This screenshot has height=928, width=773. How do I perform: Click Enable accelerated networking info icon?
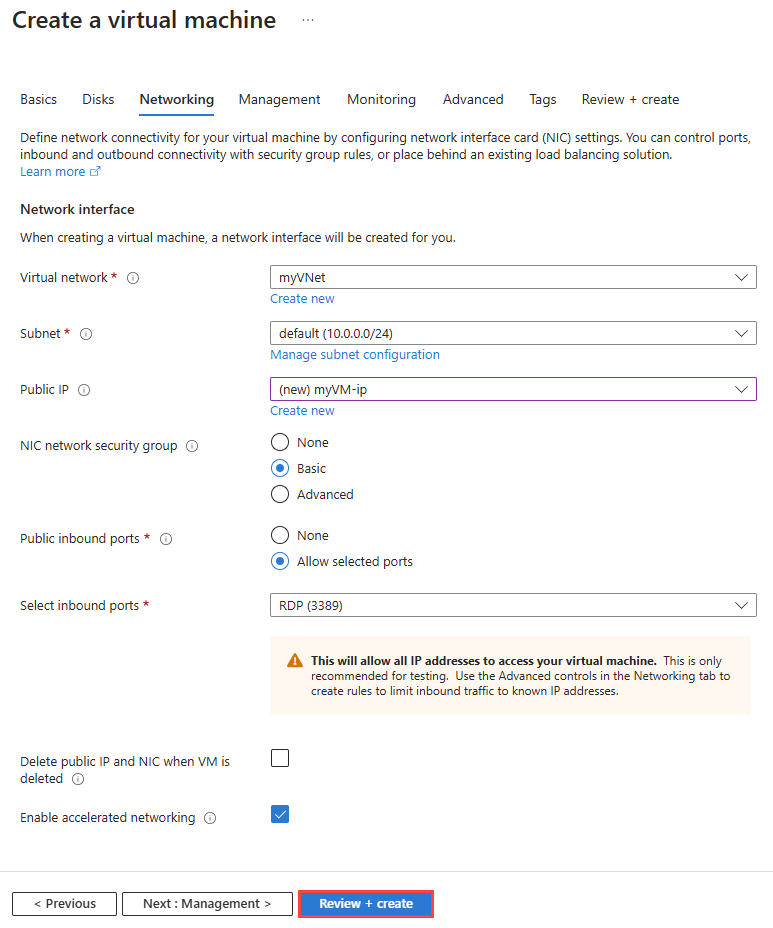pyautogui.click(x=210, y=818)
